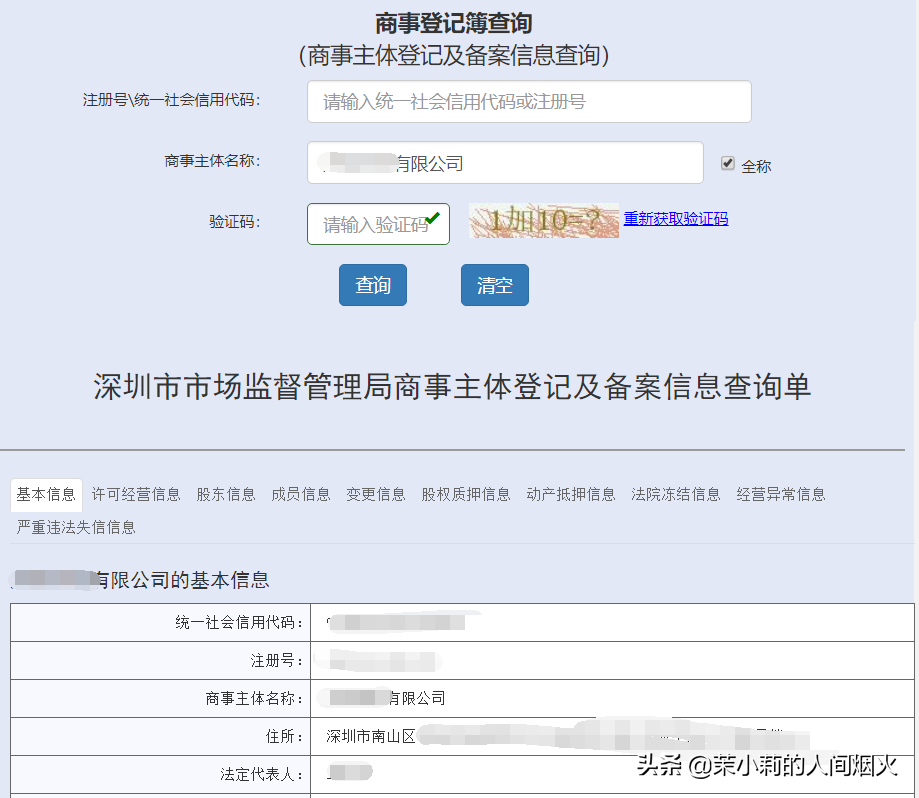
Task: Open the 严重违法失信信息 tab
Action: pos(75,527)
